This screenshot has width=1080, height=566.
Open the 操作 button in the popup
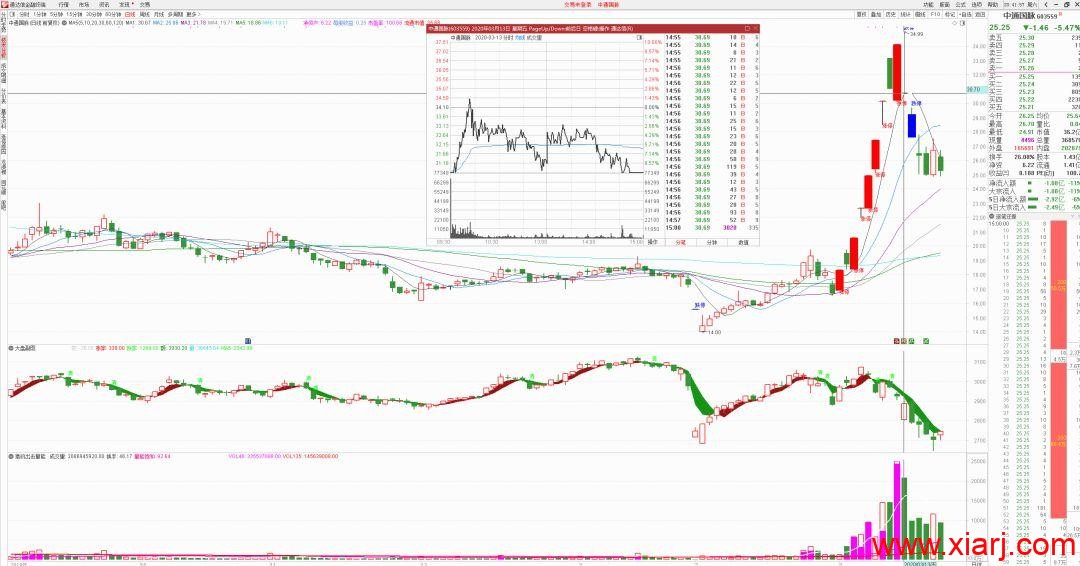tap(653, 242)
